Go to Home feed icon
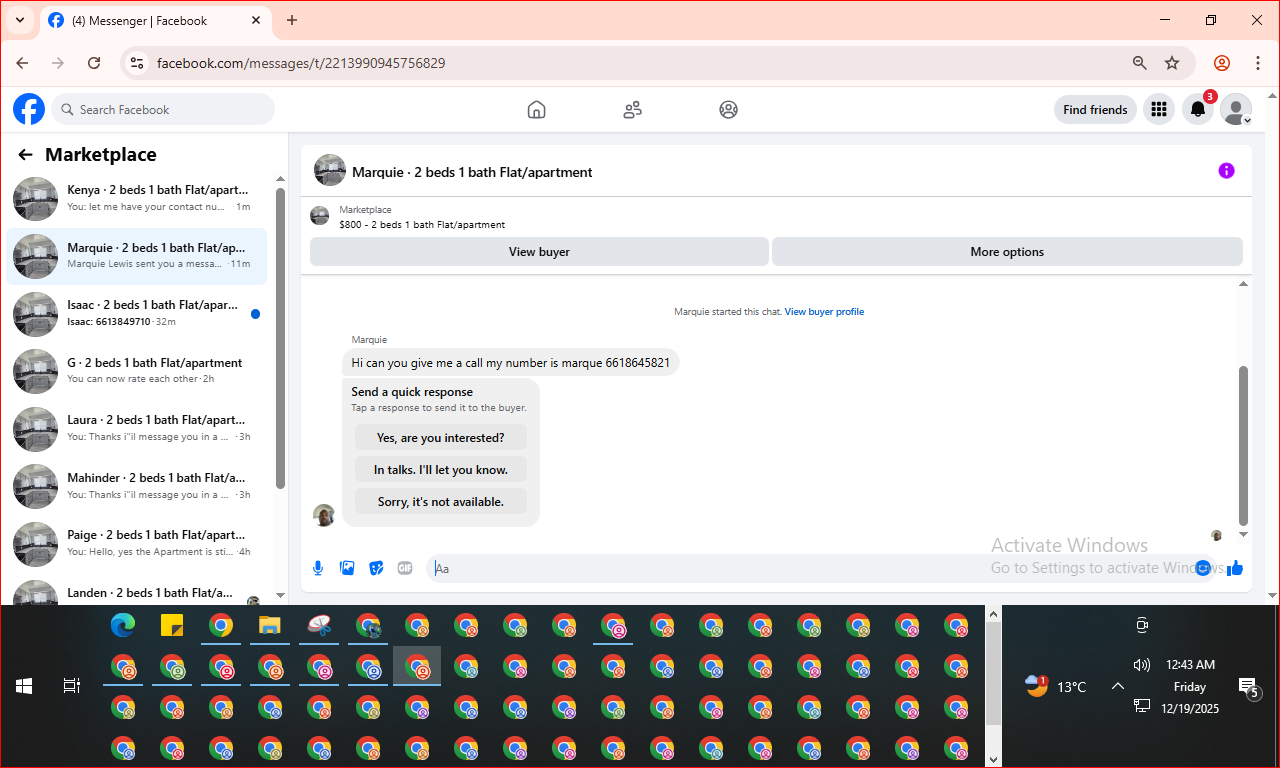Viewport: 1280px width, 768px height. coord(537,110)
